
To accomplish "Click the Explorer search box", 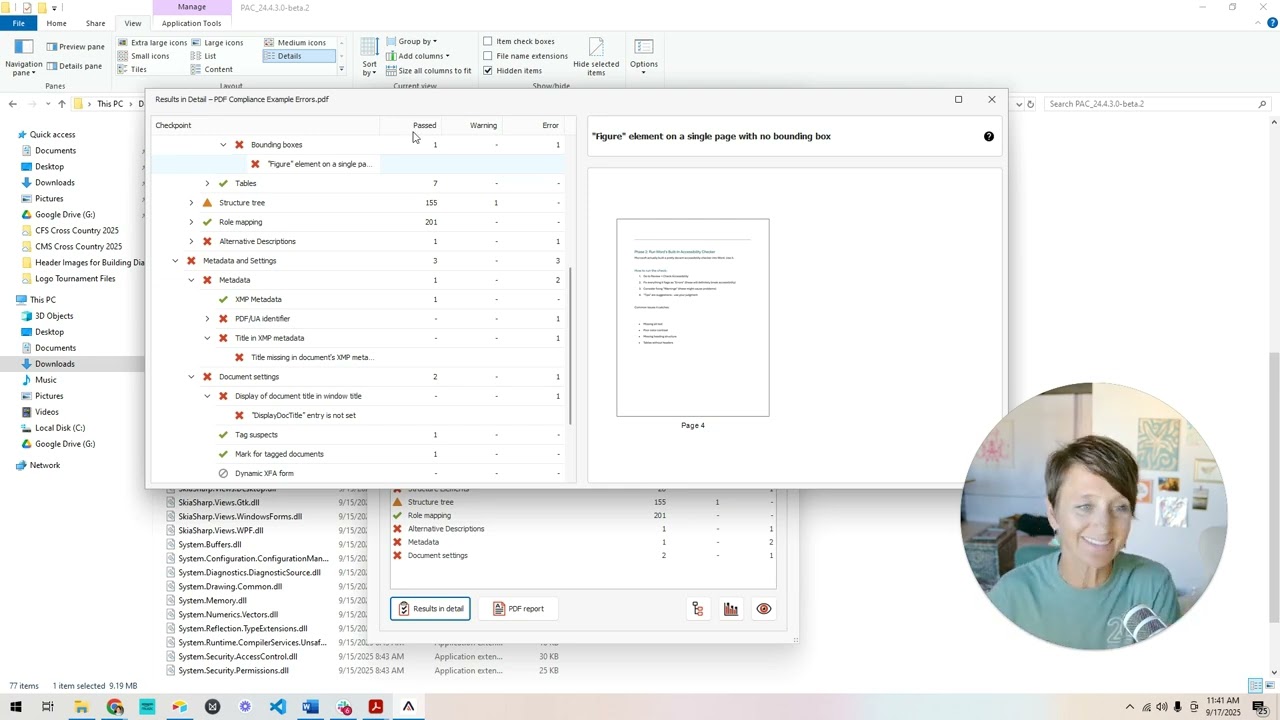I will click(1155, 104).
